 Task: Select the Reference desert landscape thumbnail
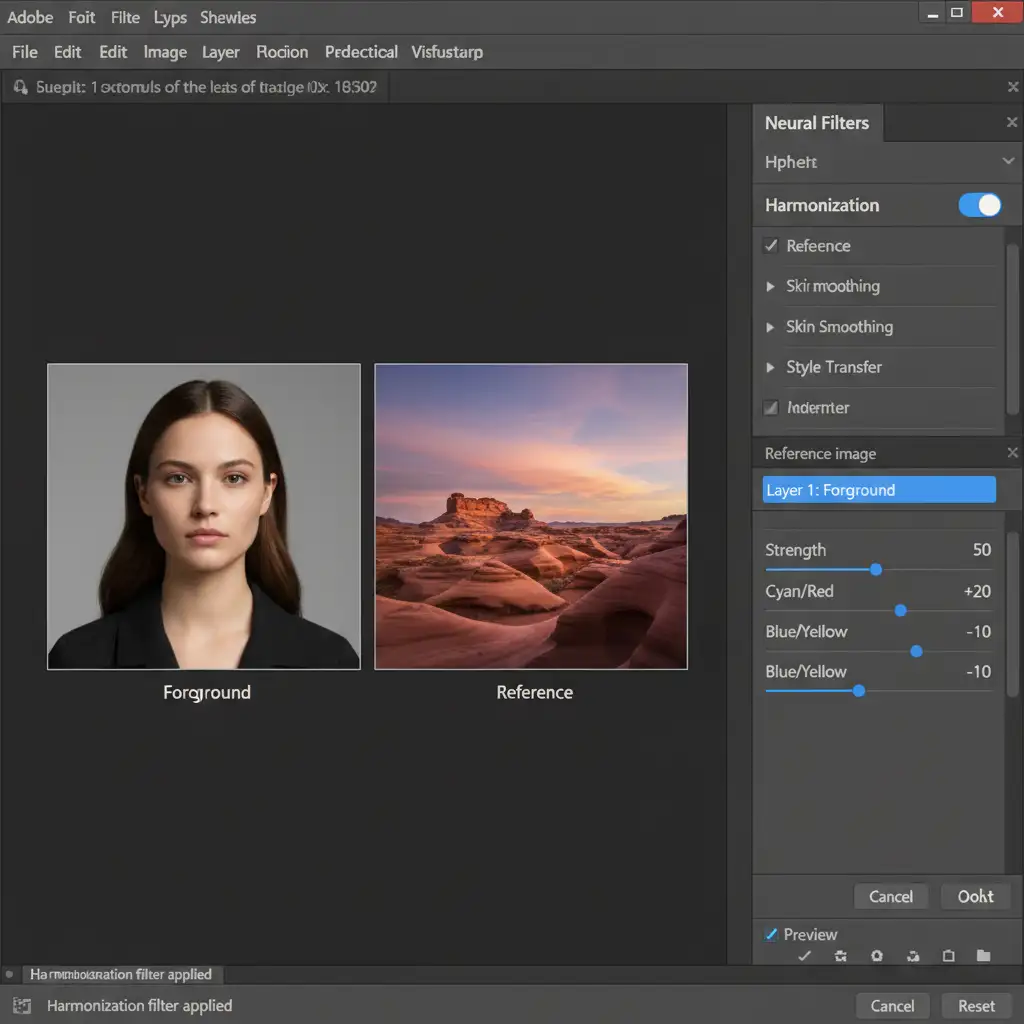pyautogui.click(x=531, y=516)
